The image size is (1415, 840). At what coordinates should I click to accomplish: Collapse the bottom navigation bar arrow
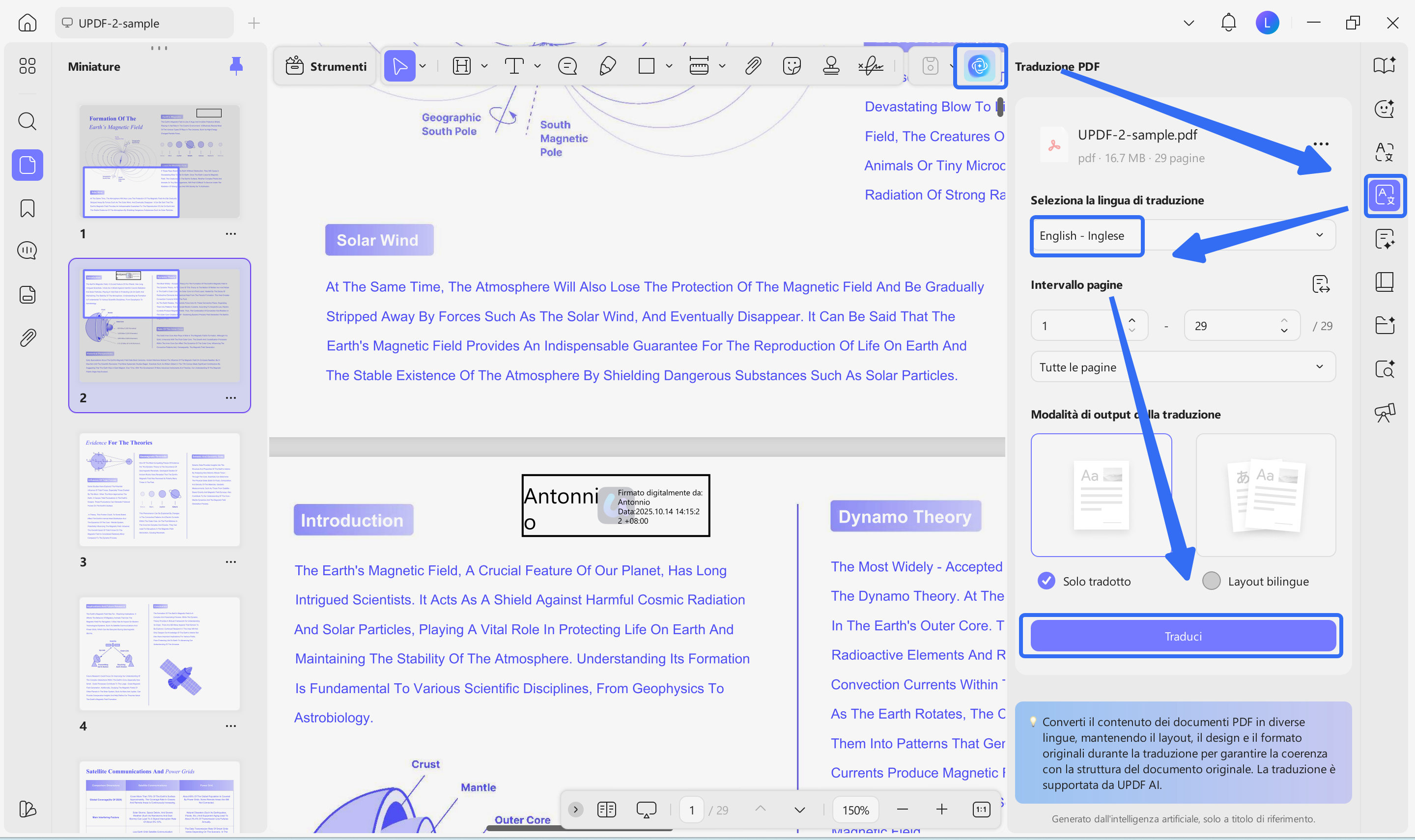(x=576, y=810)
